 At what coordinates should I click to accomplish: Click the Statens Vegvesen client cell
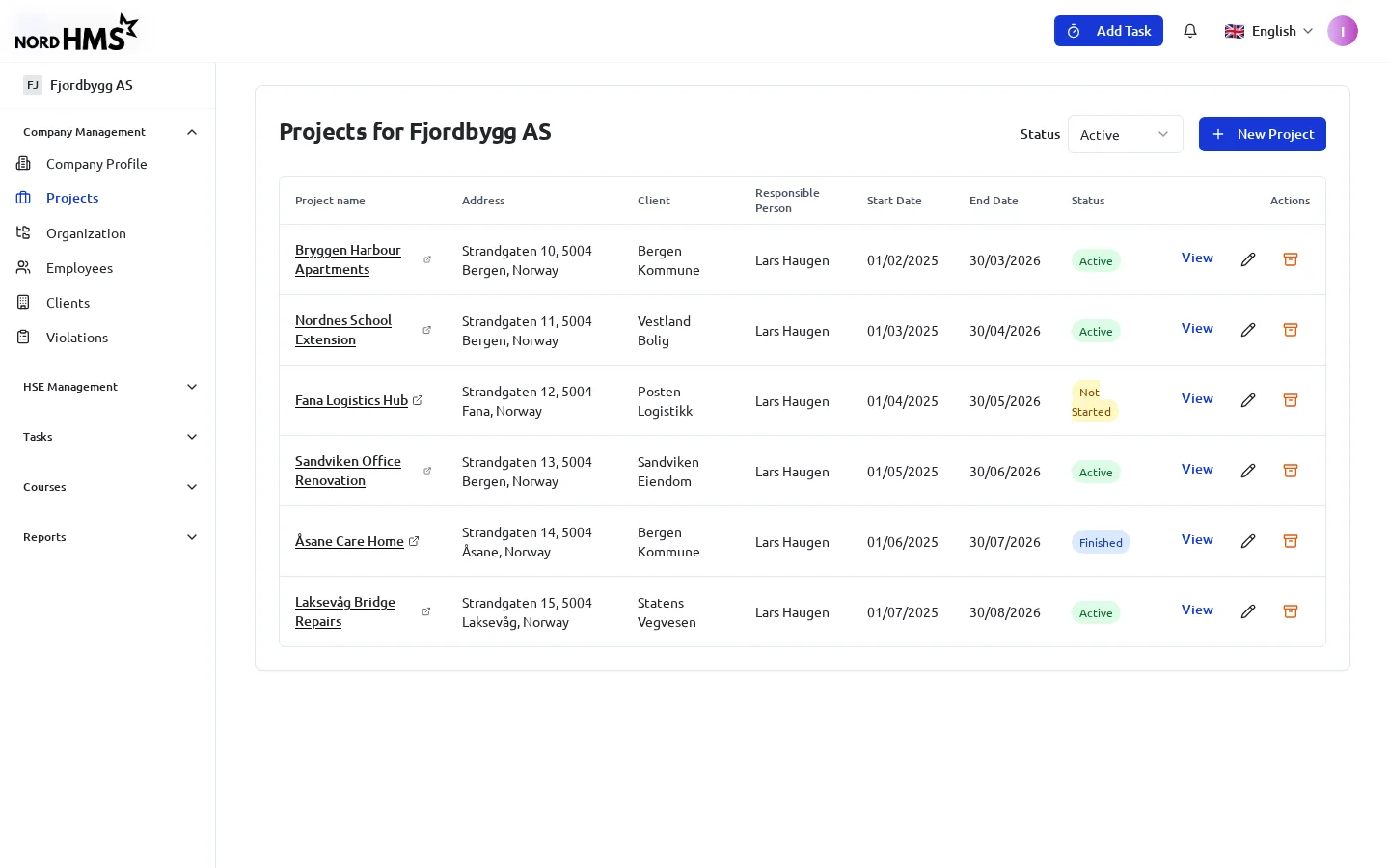click(x=667, y=612)
